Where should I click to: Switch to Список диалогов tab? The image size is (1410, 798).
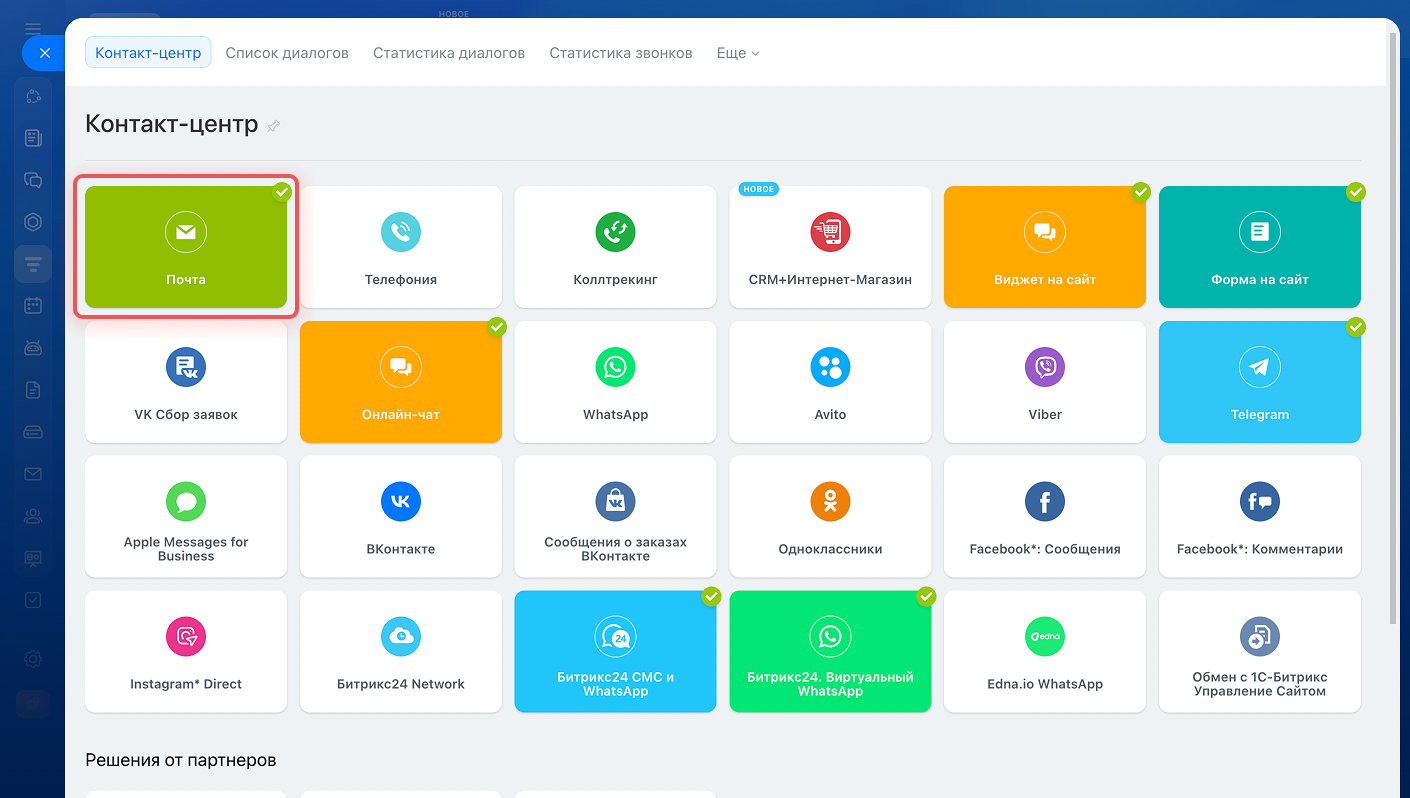coord(287,53)
